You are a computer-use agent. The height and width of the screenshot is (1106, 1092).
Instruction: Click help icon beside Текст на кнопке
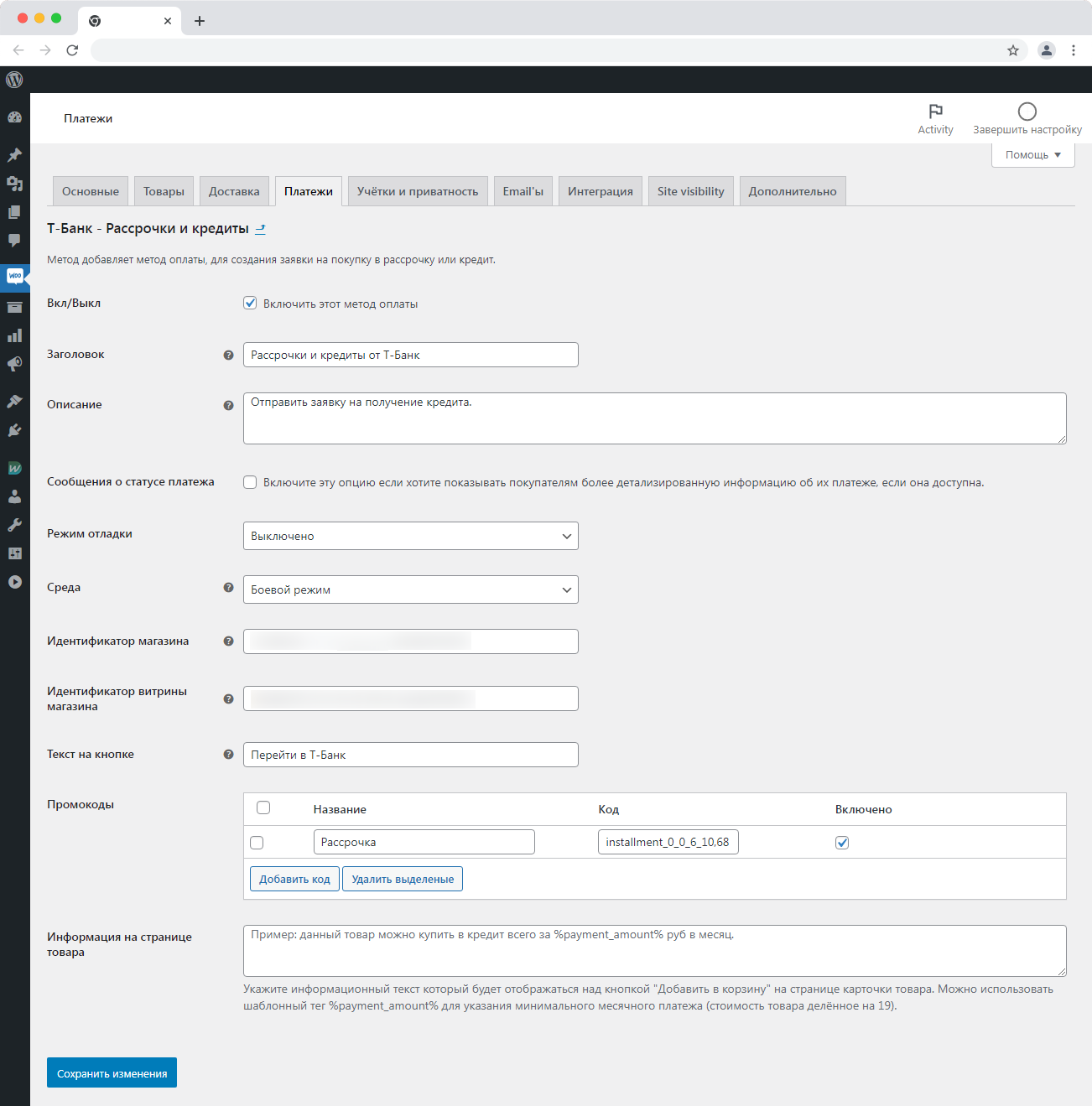(x=228, y=755)
